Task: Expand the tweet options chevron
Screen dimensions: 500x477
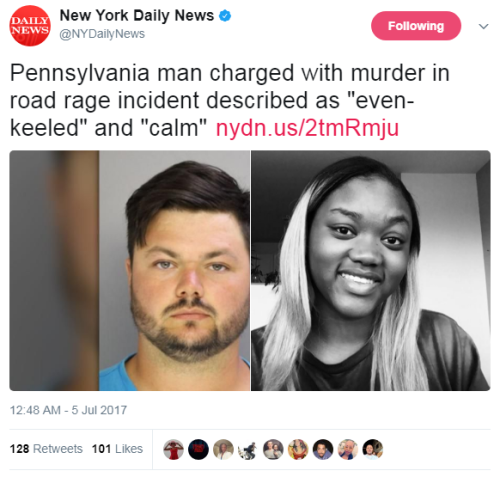Action: coord(483,26)
